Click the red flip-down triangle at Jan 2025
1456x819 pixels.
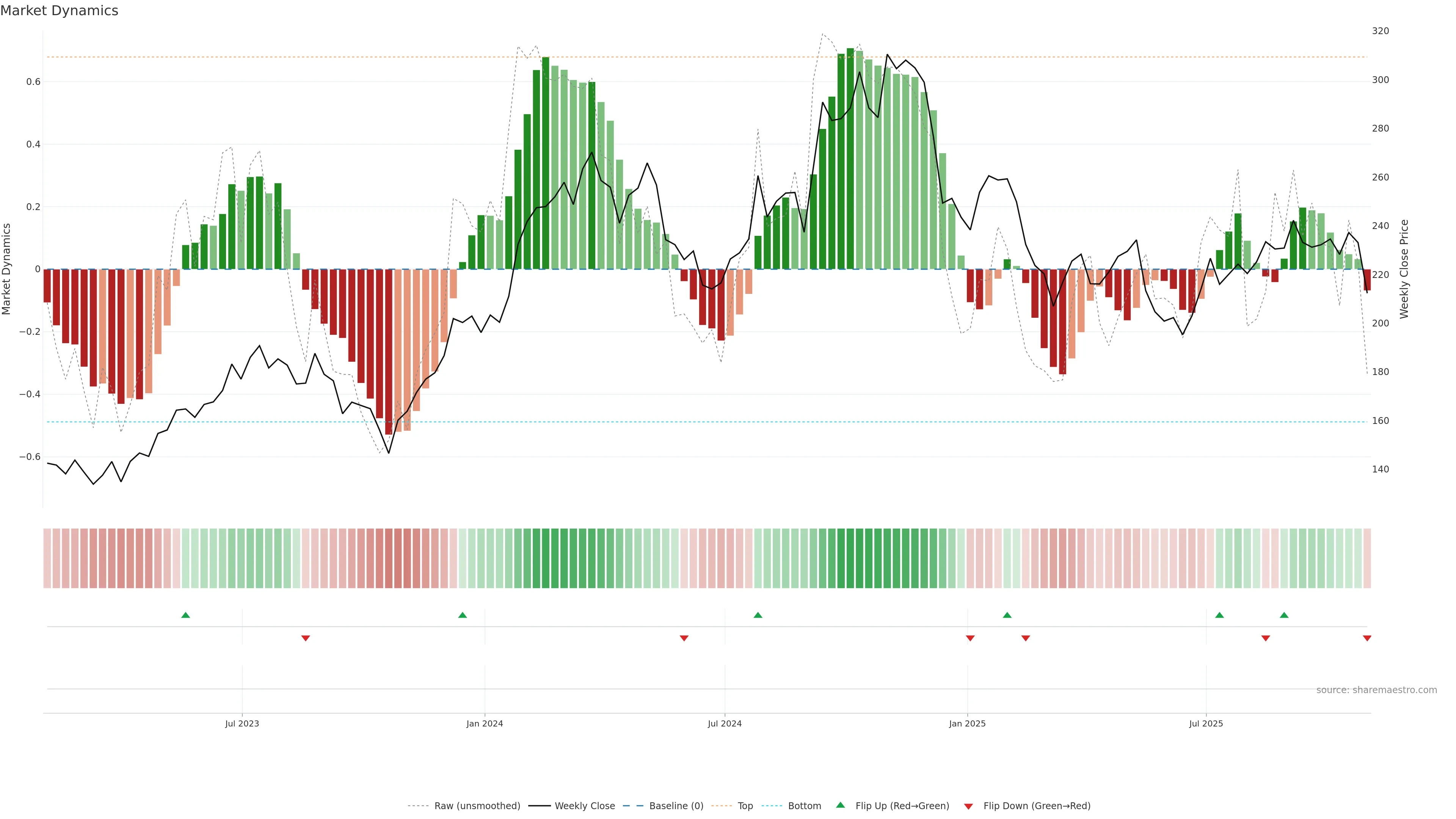(x=971, y=638)
